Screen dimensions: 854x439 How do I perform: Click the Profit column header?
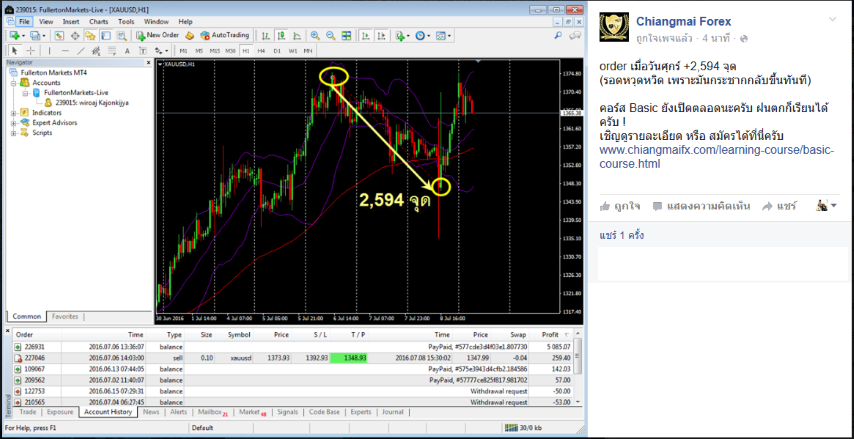pos(553,334)
